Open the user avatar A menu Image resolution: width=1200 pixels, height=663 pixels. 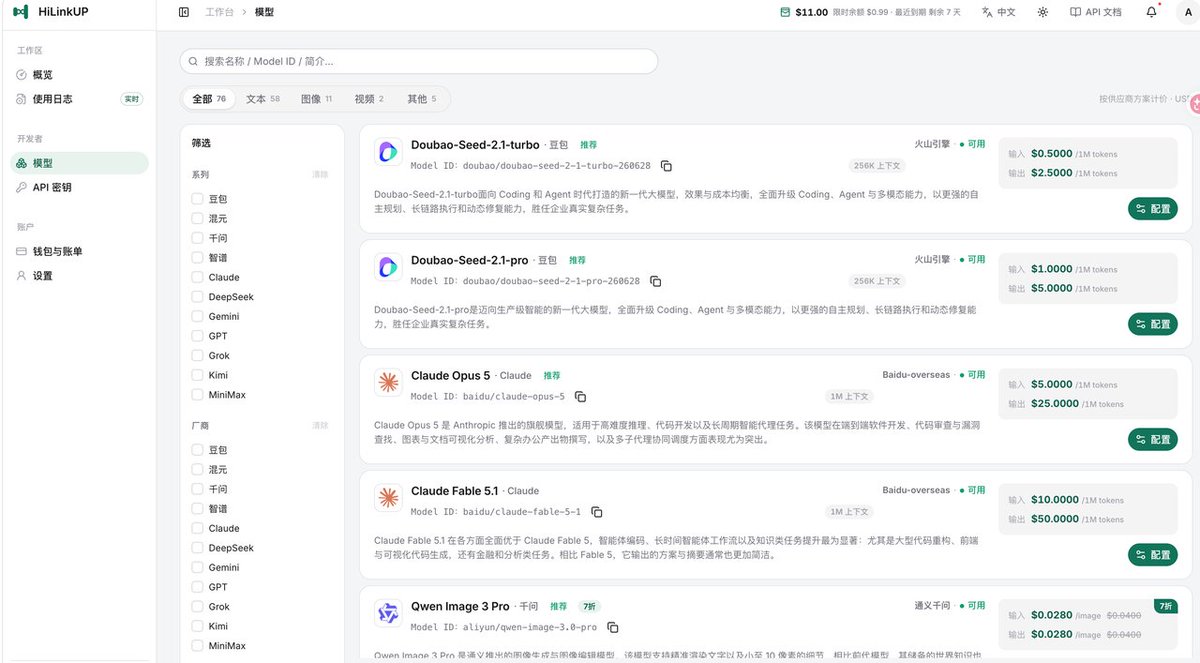click(x=1188, y=12)
